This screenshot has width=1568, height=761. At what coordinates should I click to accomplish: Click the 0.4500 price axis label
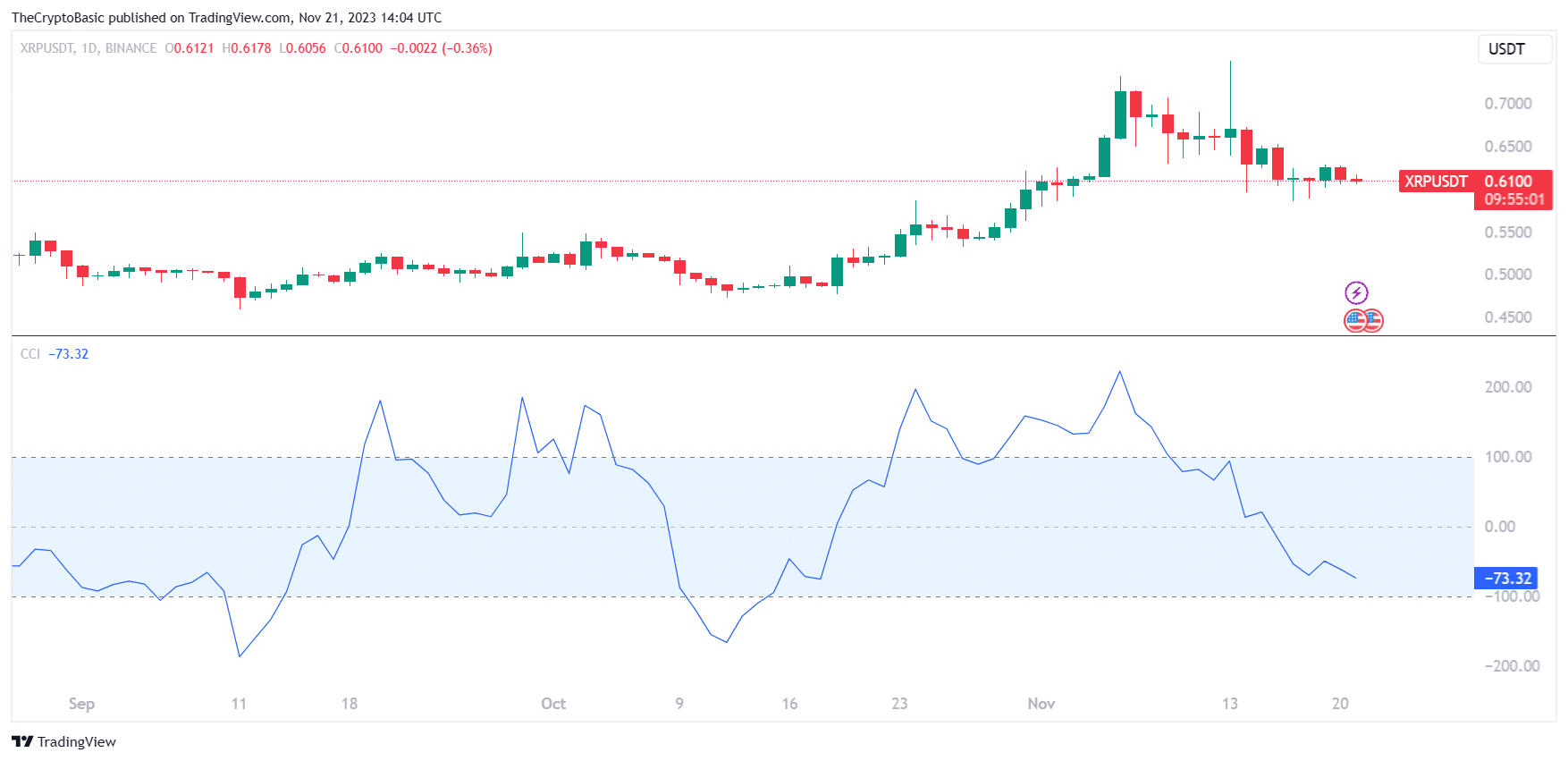click(x=1508, y=317)
